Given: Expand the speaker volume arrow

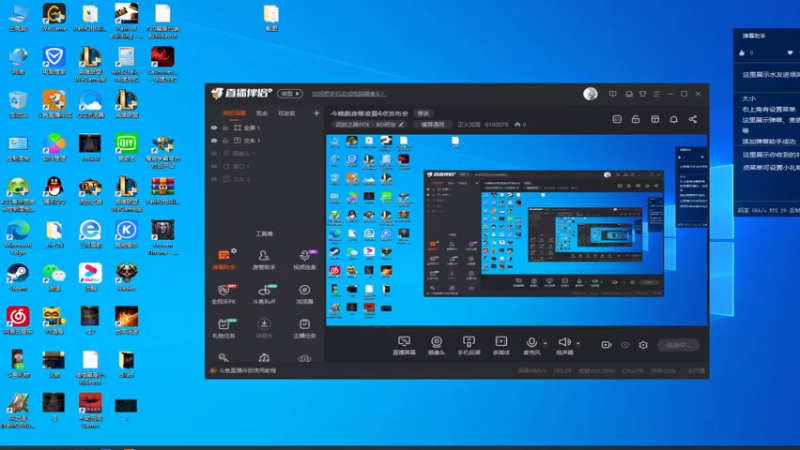Looking at the screenshot, I should [578, 343].
